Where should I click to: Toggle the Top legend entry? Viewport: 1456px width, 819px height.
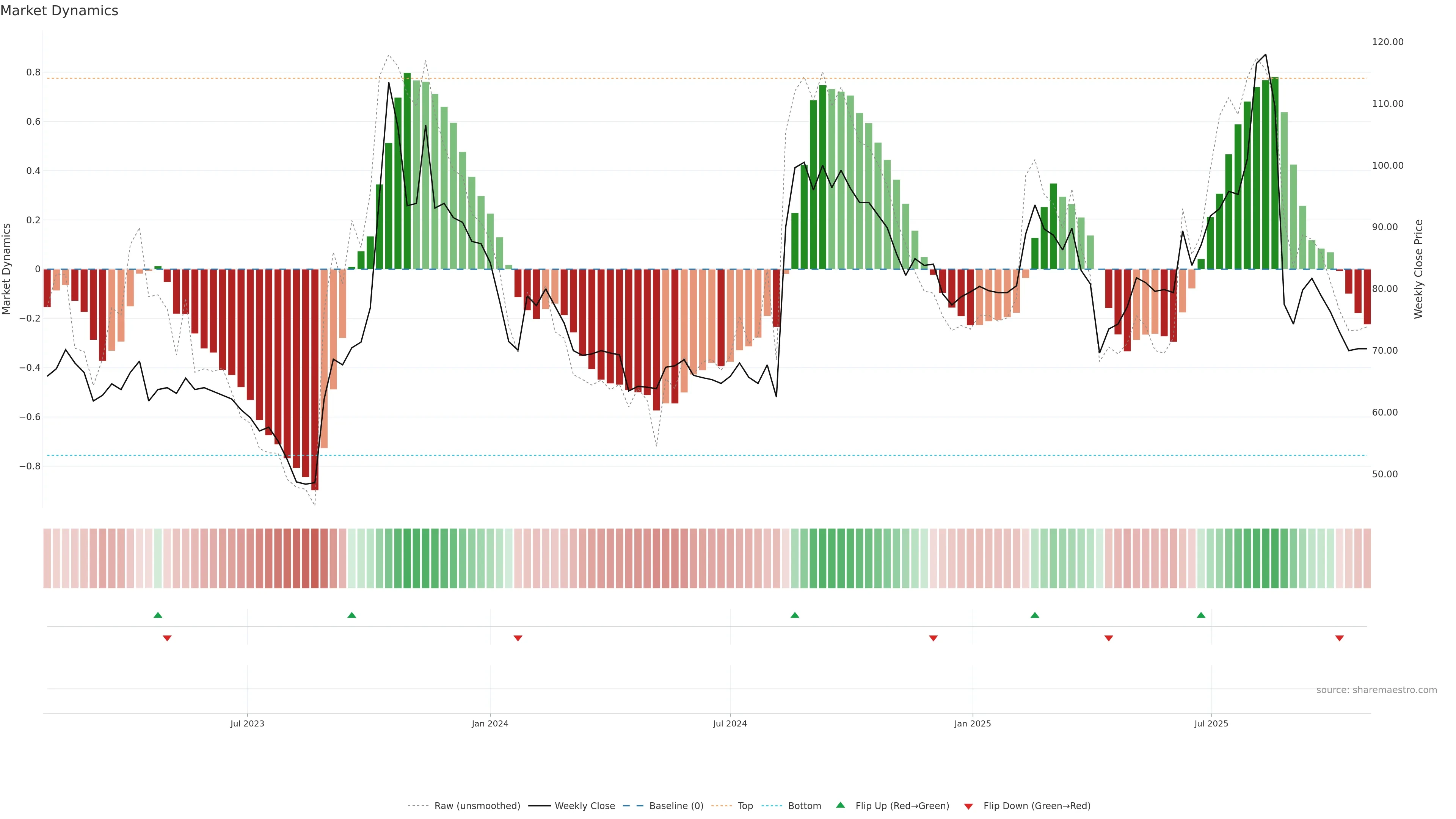(x=745, y=806)
